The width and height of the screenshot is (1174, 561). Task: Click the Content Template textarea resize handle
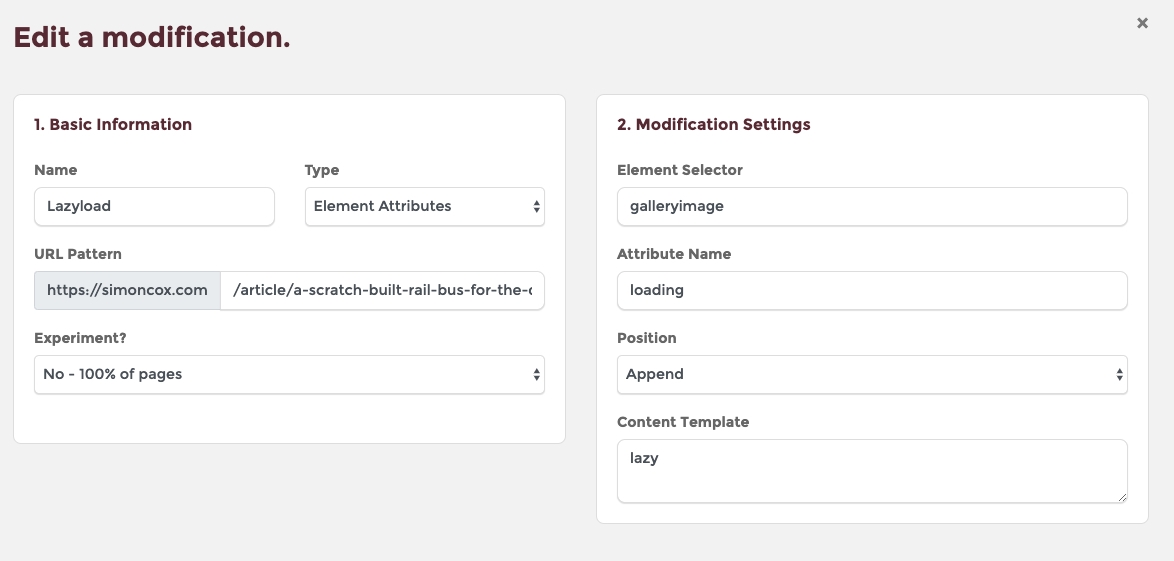[1121, 496]
